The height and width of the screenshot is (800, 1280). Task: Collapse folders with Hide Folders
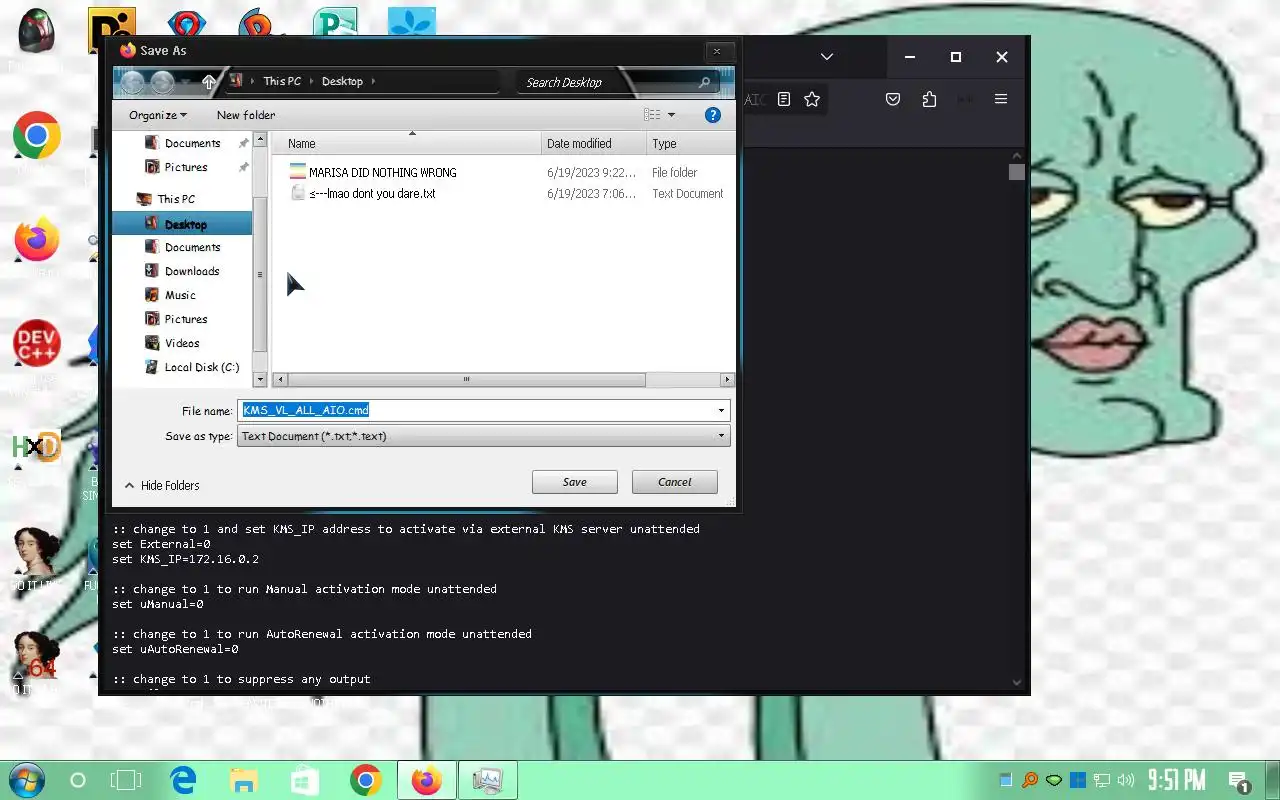[x=162, y=485]
